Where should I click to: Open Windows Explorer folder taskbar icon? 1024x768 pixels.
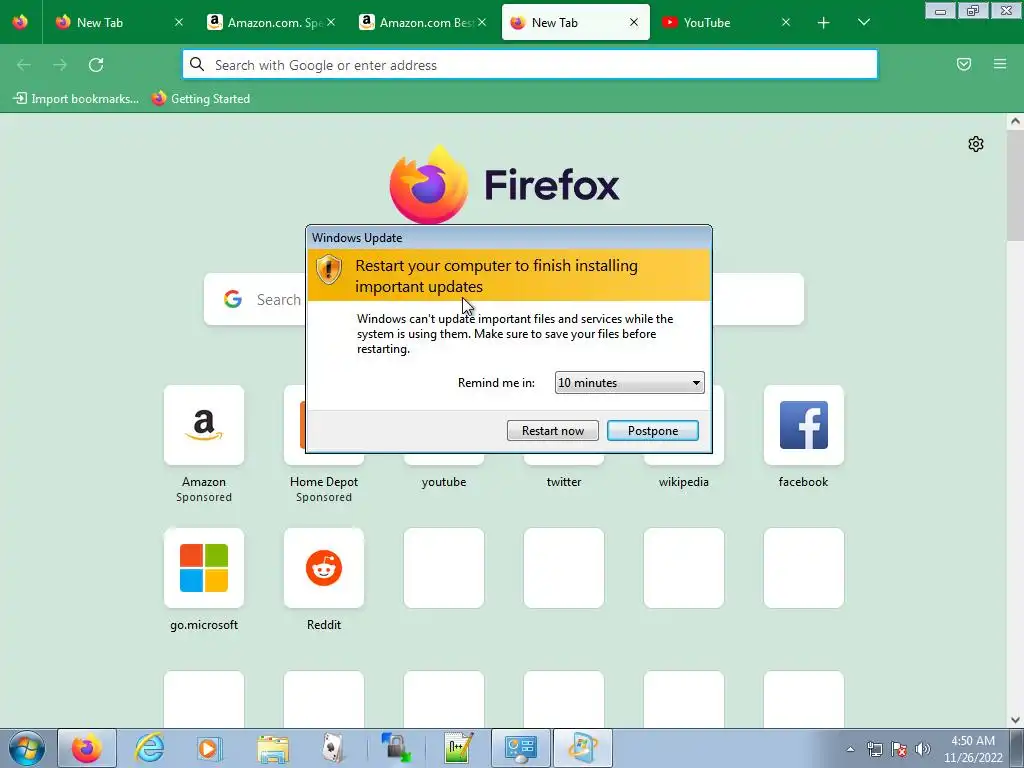[x=273, y=748]
